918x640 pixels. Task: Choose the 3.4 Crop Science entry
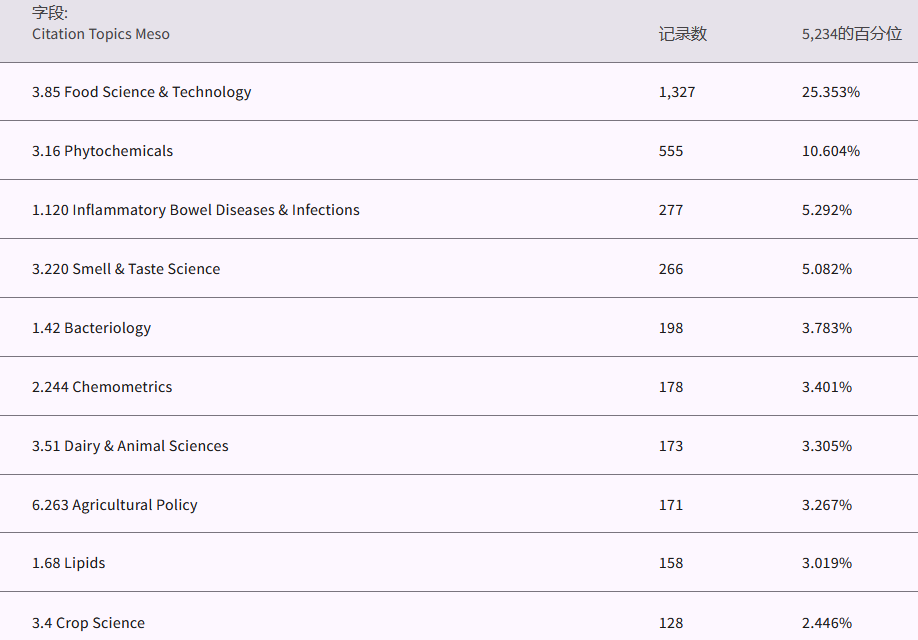click(88, 623)
